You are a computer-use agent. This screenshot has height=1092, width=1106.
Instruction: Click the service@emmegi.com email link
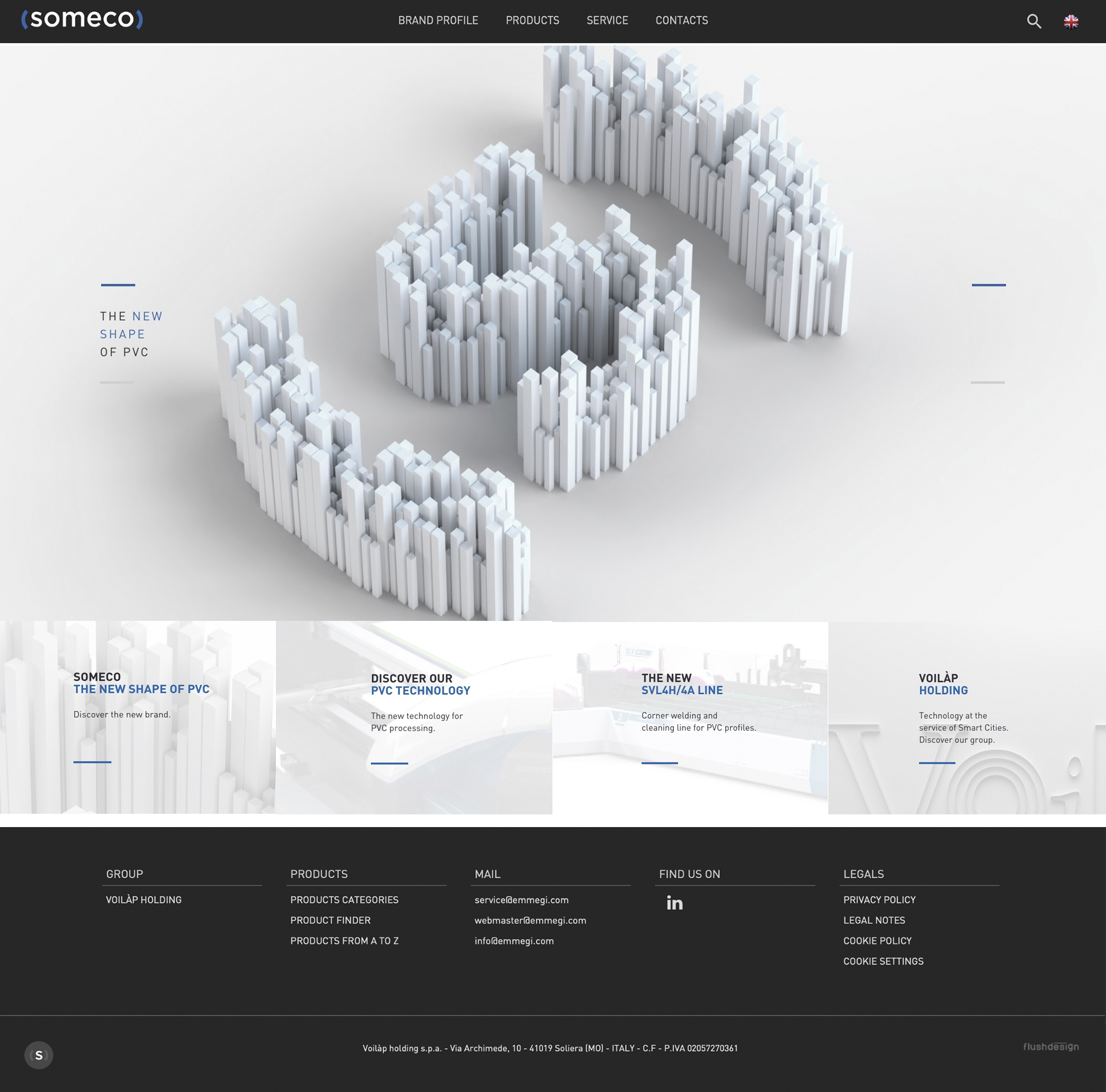[521, 900]
